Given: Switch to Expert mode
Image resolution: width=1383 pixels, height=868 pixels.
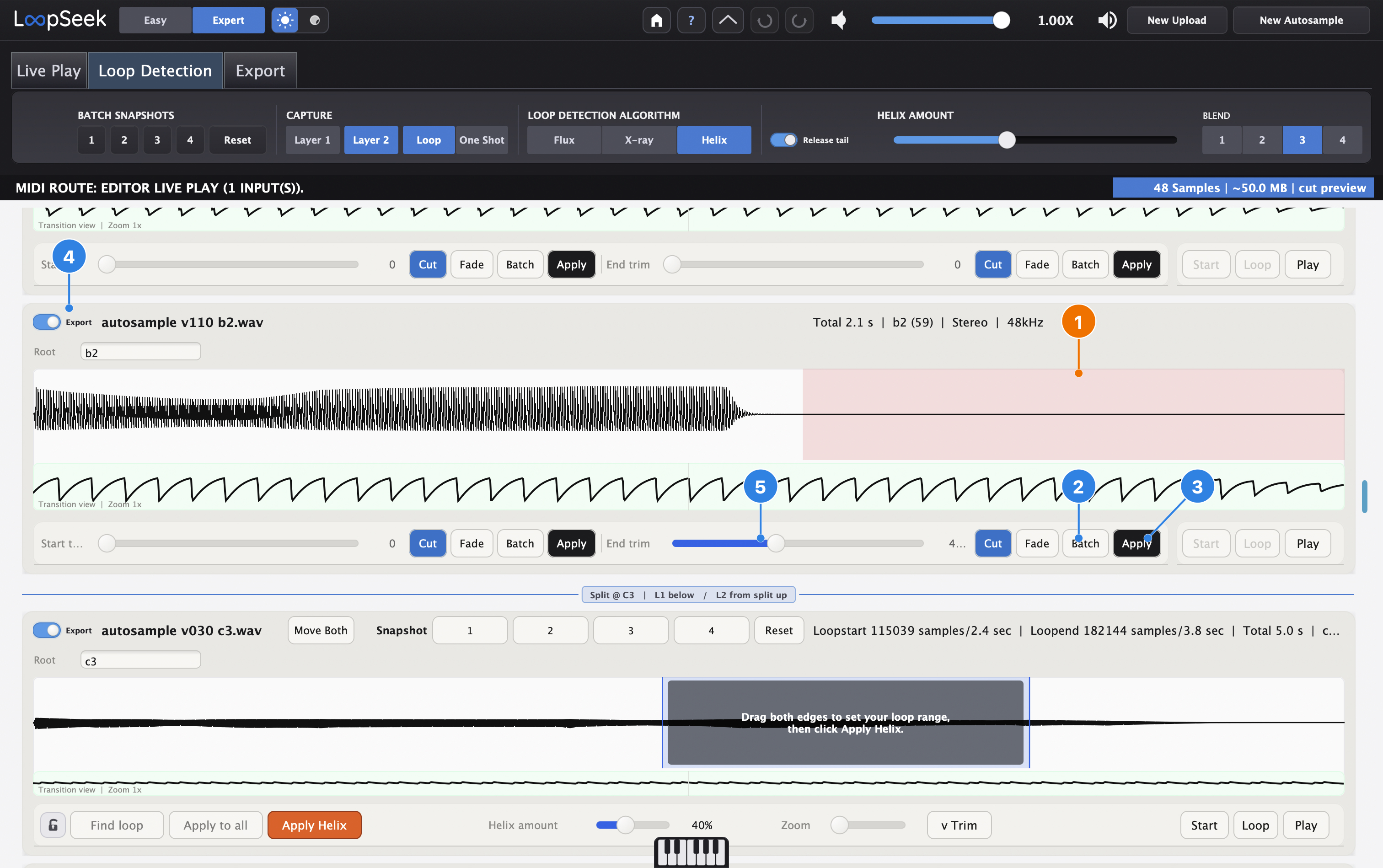Looking at the screenshot, I should tap(229, 20).
